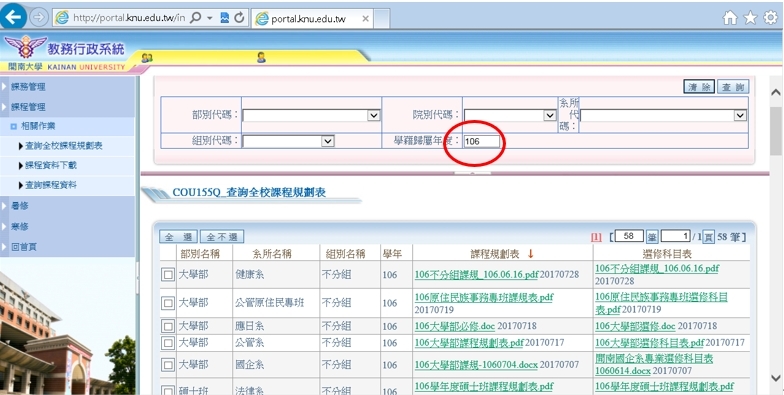Click the red [1] page number link
The height and width of the screenshot is (395, 784).
coord(596,237)
